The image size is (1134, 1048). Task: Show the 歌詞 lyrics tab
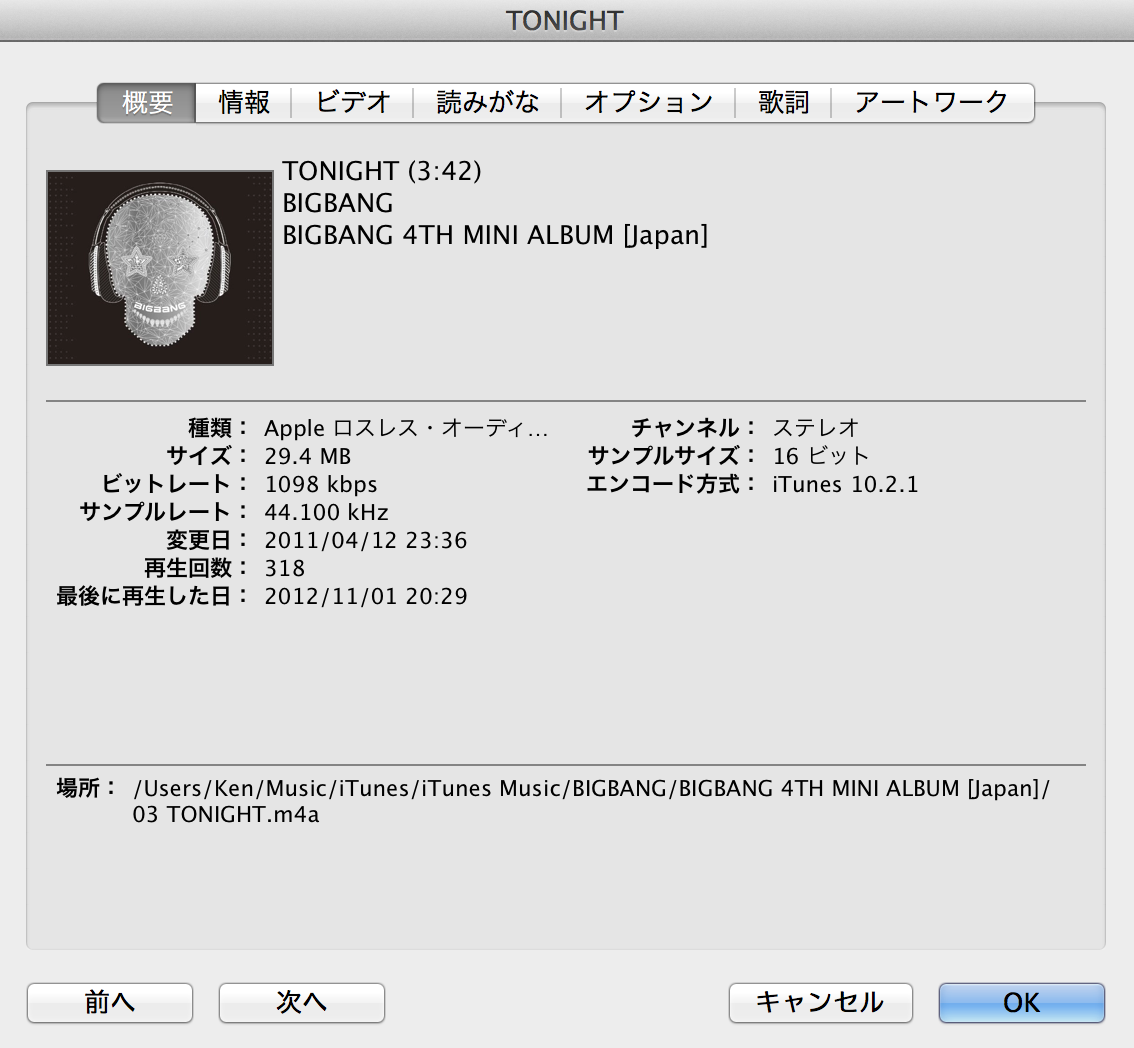tap(783, 103)
